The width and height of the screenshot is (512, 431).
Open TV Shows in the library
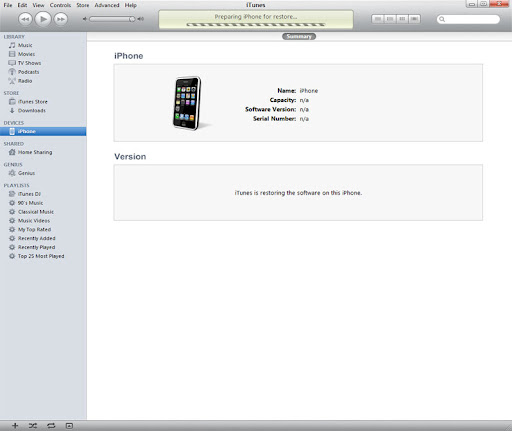[43, 63]
